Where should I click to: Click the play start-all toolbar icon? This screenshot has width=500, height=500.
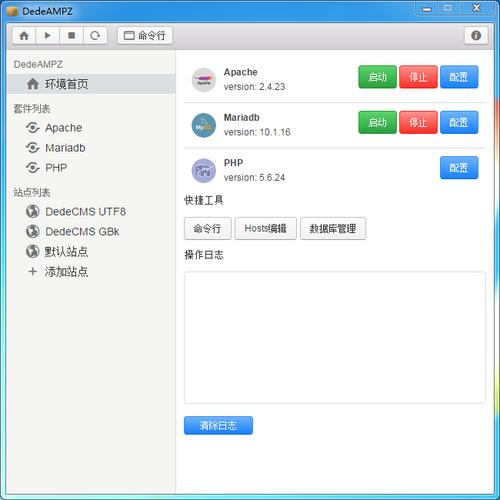(48, 35)
